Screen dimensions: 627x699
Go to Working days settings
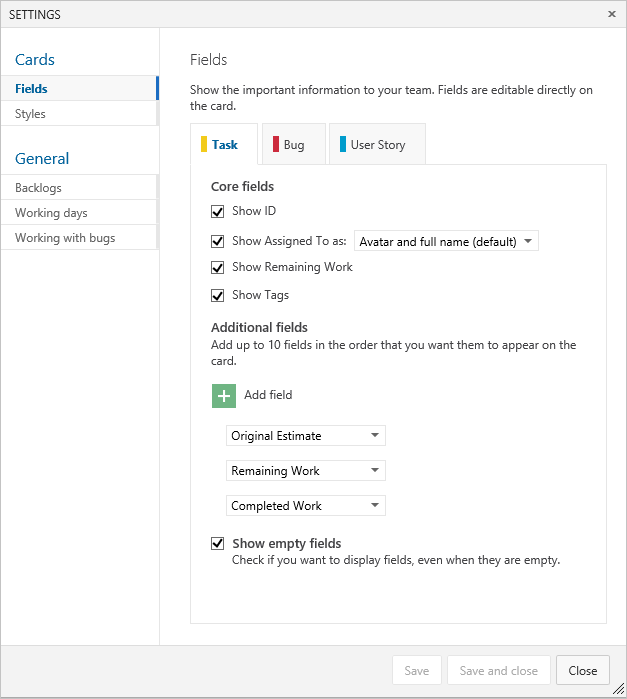click(79, 213)
